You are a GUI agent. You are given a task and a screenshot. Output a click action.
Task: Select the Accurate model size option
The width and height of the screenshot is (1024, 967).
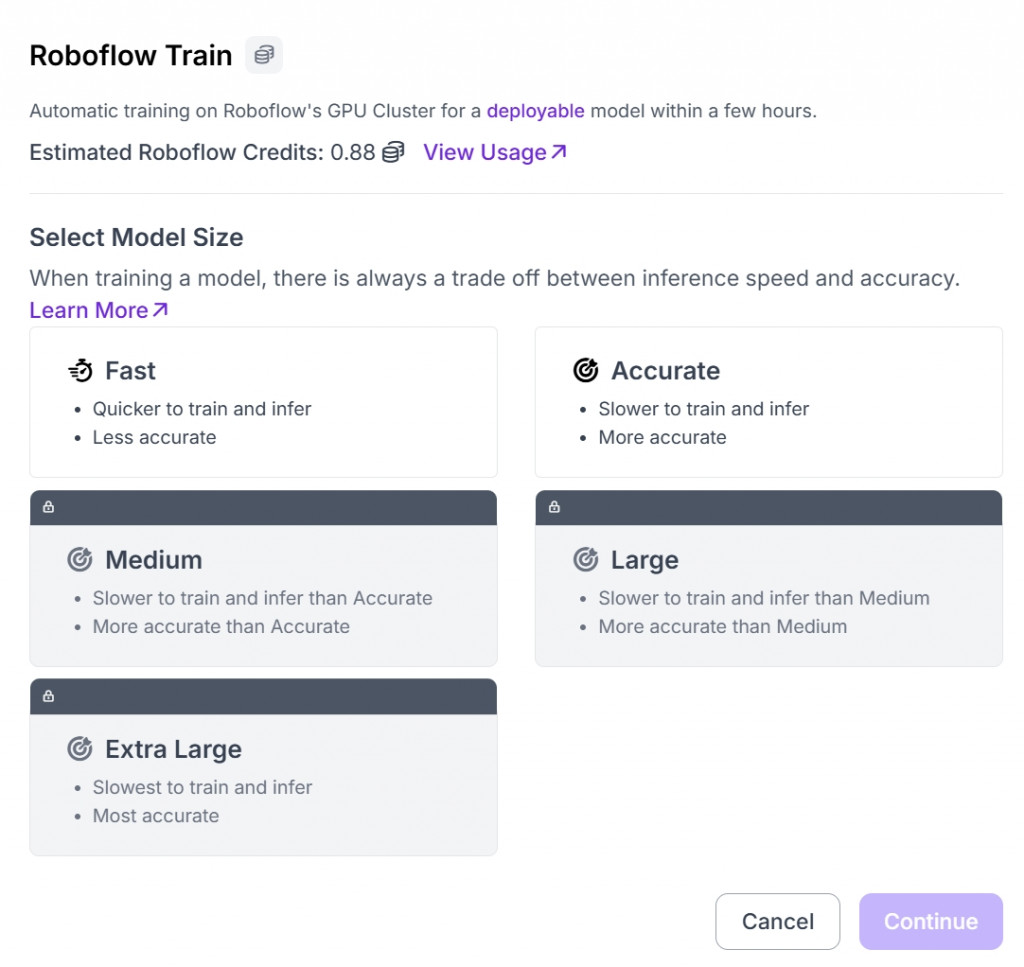click(x=768, y=402)
